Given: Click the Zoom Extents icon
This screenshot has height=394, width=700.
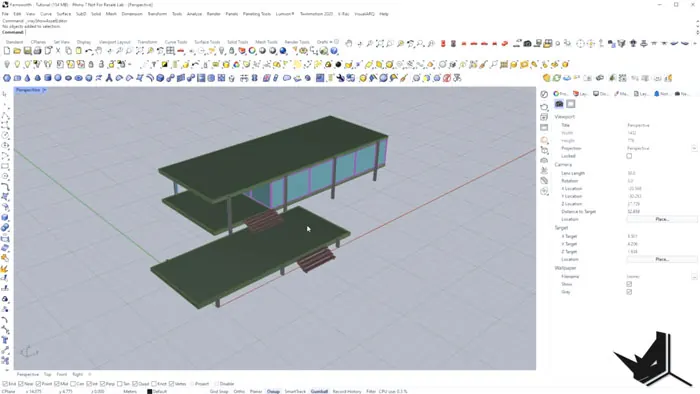Looking at the screenshot, I should pyautogui.click(x=140, y=51).
